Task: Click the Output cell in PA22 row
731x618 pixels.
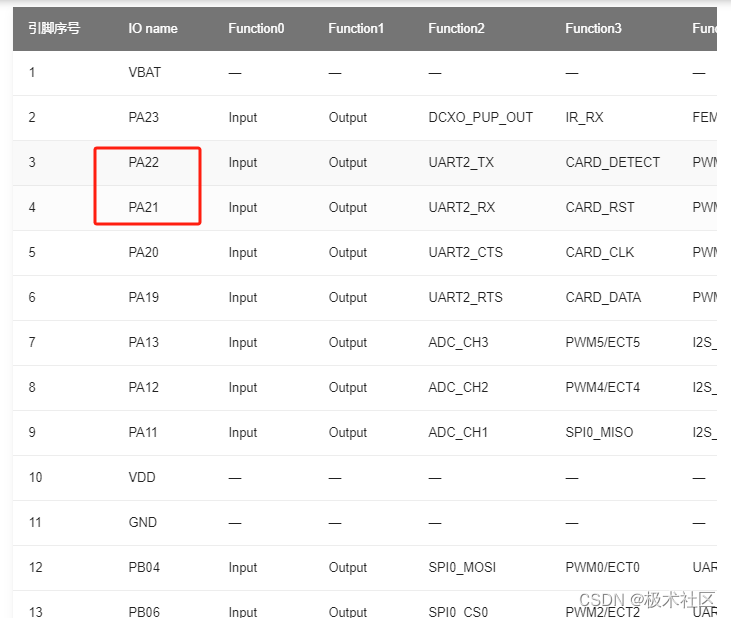Action: pyautogui.click(x=348, y=163)
